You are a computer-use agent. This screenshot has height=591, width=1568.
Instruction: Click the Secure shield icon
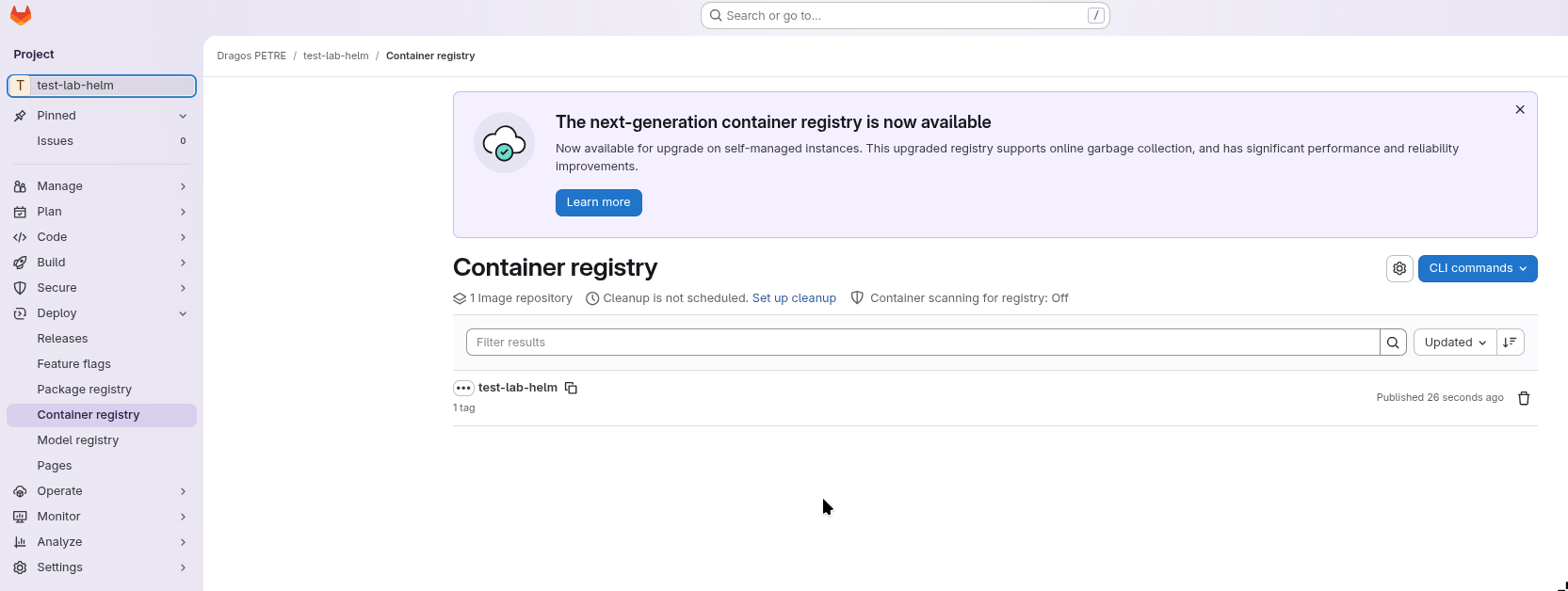click(20, 288)
